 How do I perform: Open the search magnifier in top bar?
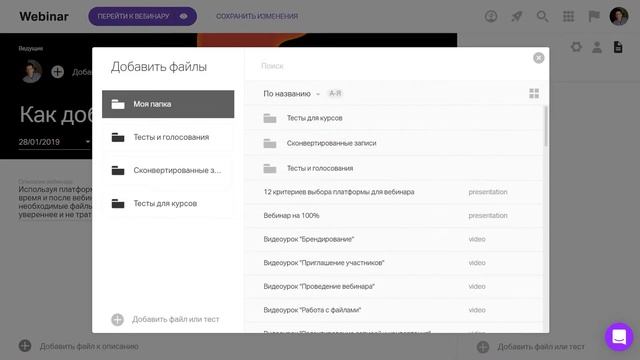tap(542, 16)
